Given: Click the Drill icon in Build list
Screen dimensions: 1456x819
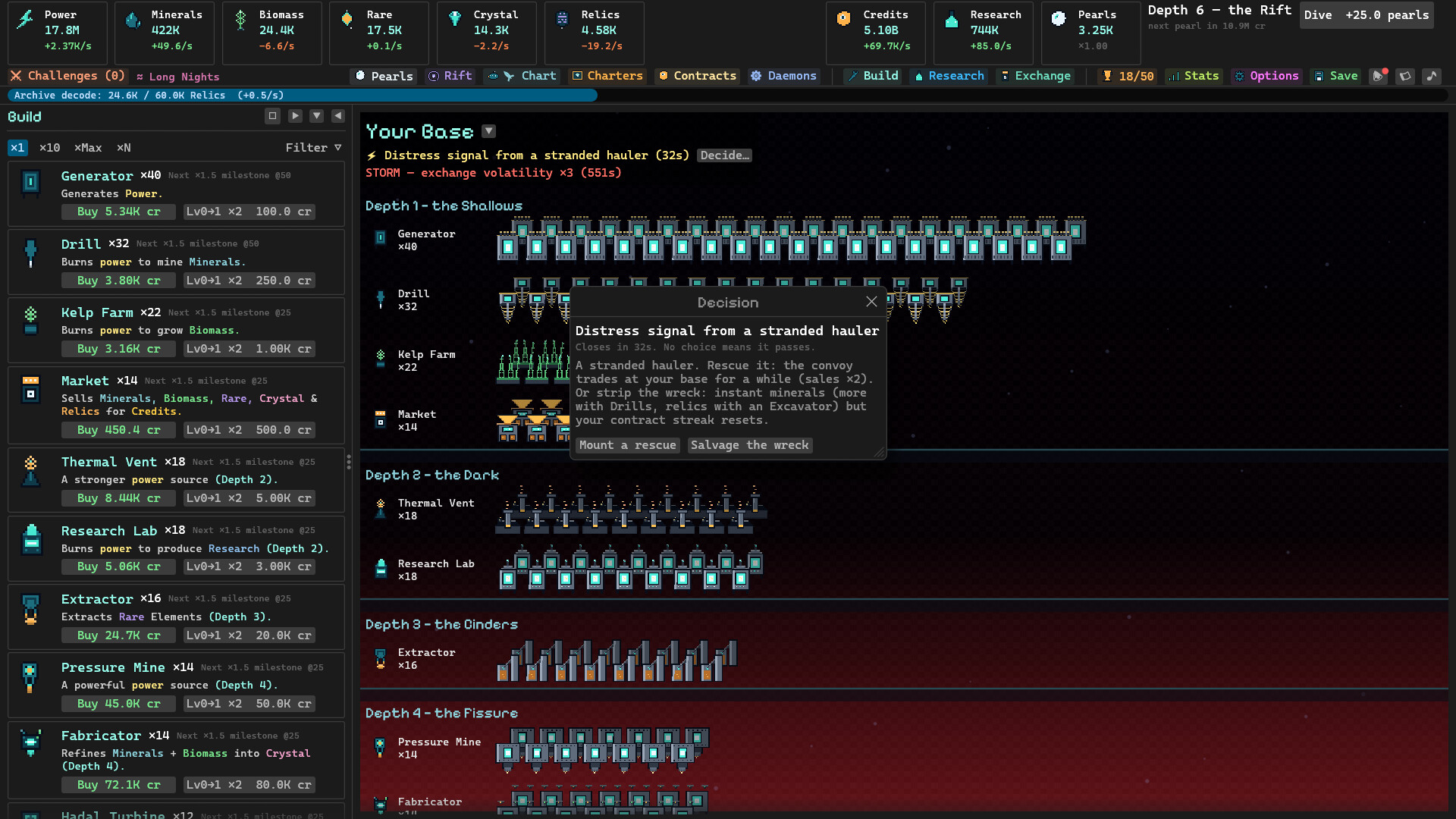Looking at the screenshot, I should coord(30,253).
